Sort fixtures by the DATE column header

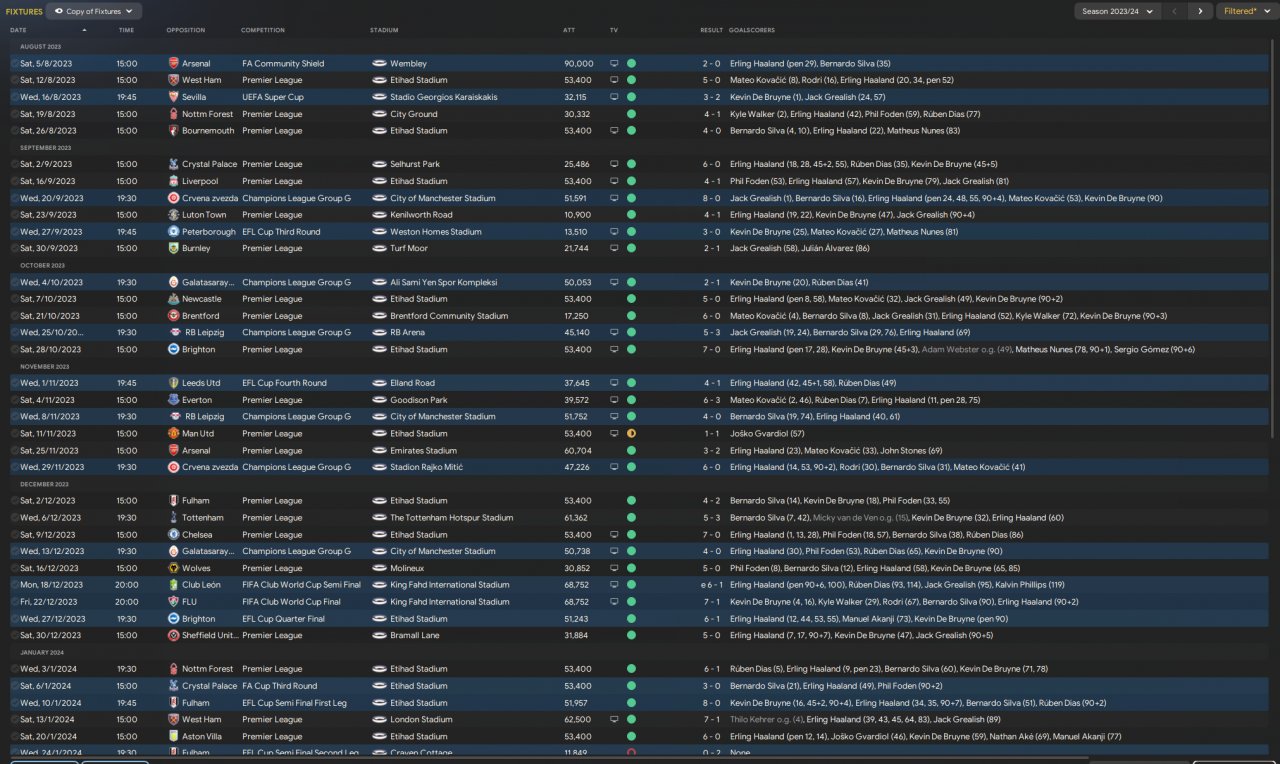point(19,30)
